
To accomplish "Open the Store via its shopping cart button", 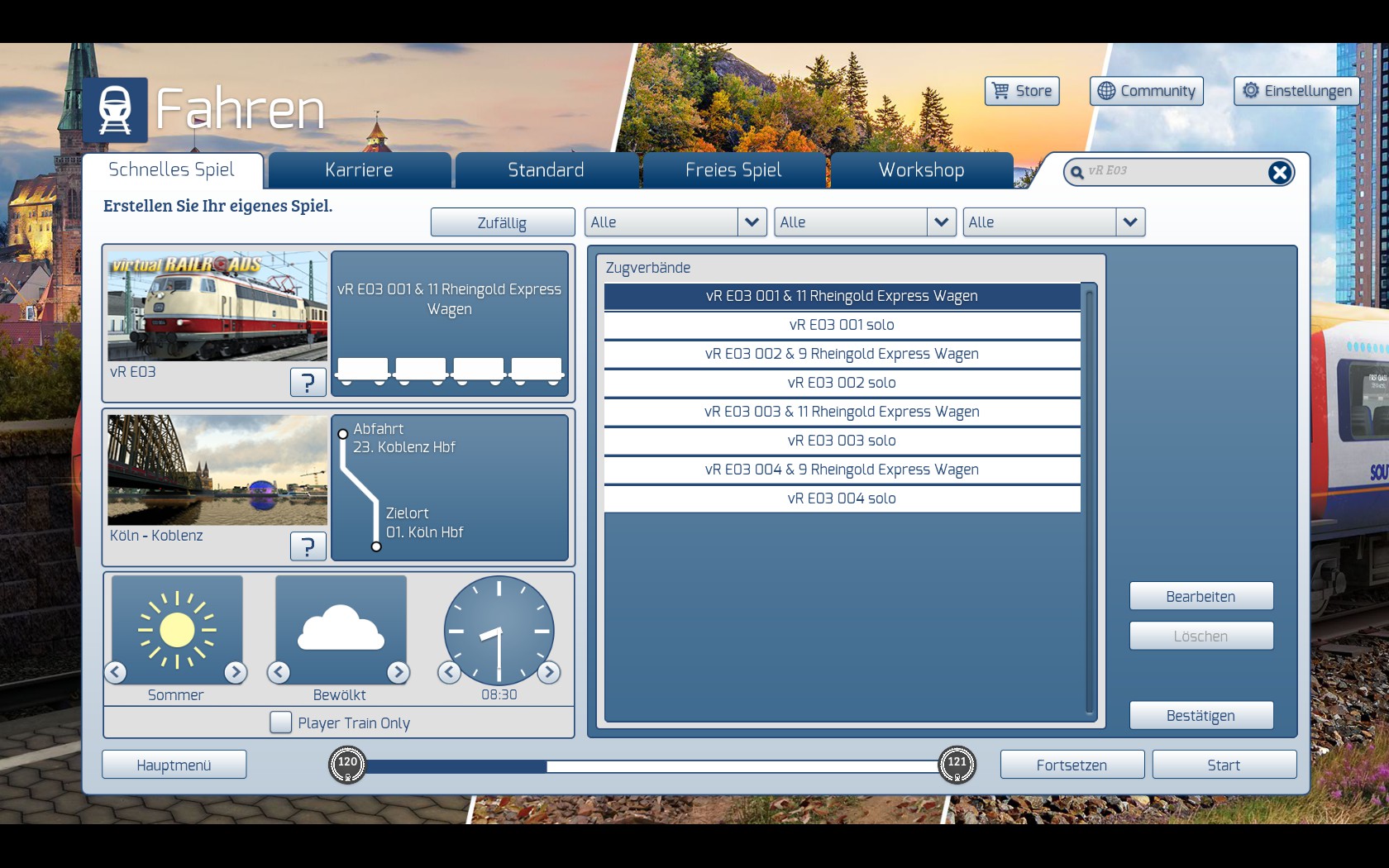I will (x=1022, y=91).
